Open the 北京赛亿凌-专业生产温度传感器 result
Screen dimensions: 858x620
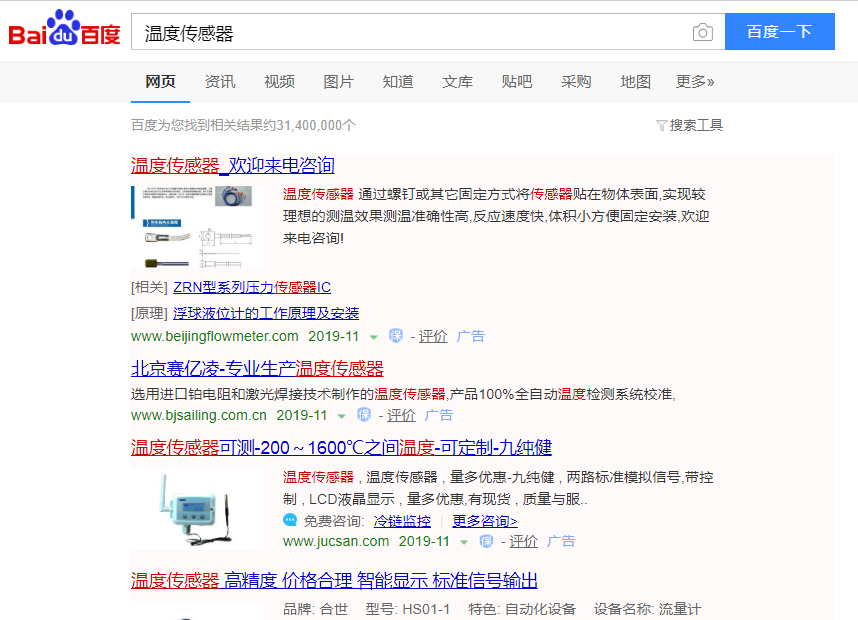[257, 368]
